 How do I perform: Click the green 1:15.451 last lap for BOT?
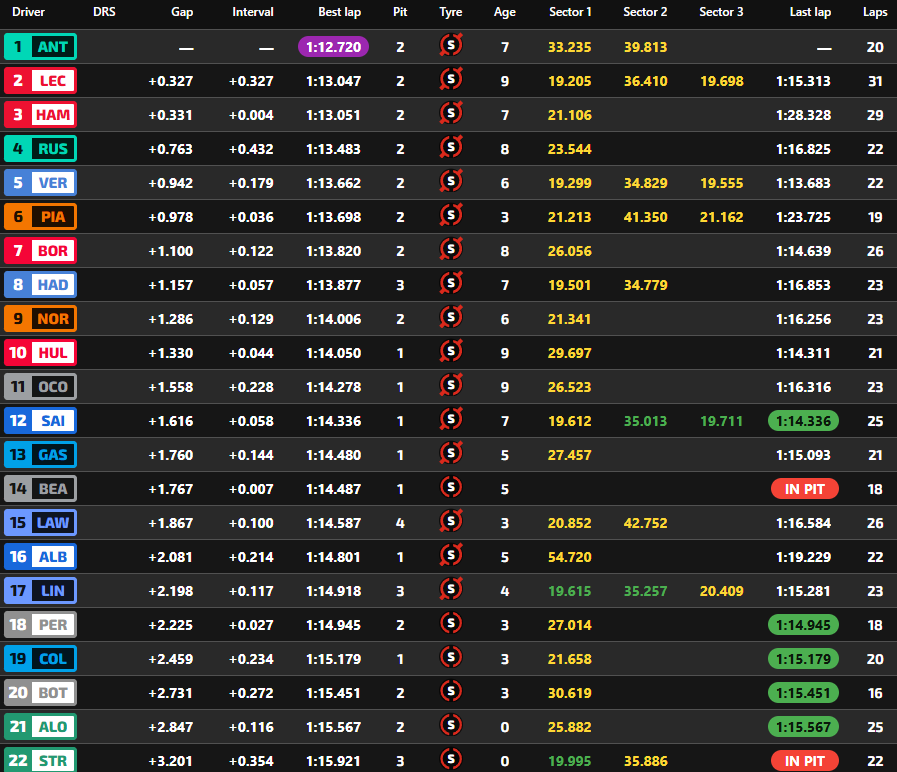[803, 693]
